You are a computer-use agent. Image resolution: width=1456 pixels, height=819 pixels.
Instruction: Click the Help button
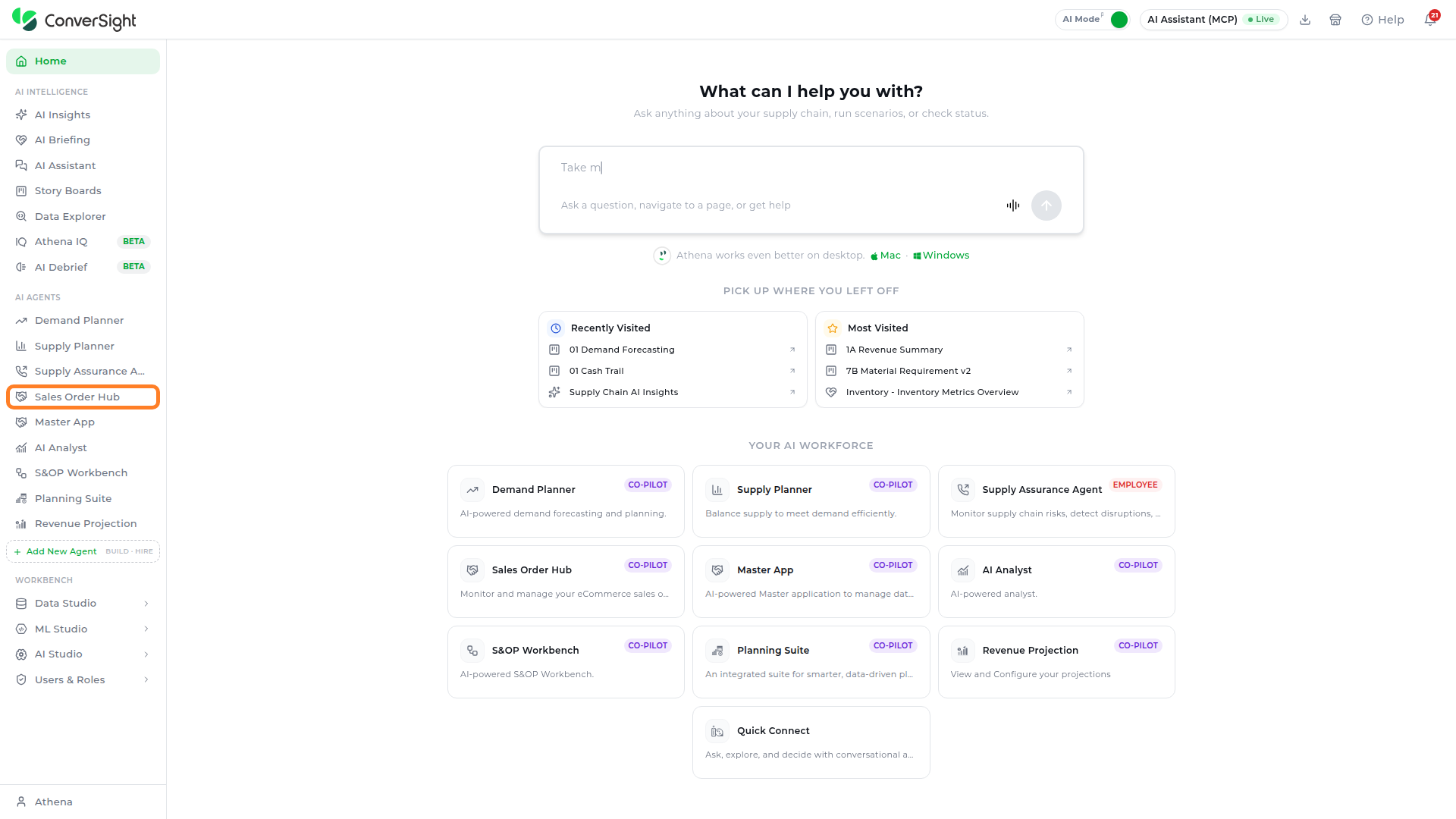tap(1382, 20)
